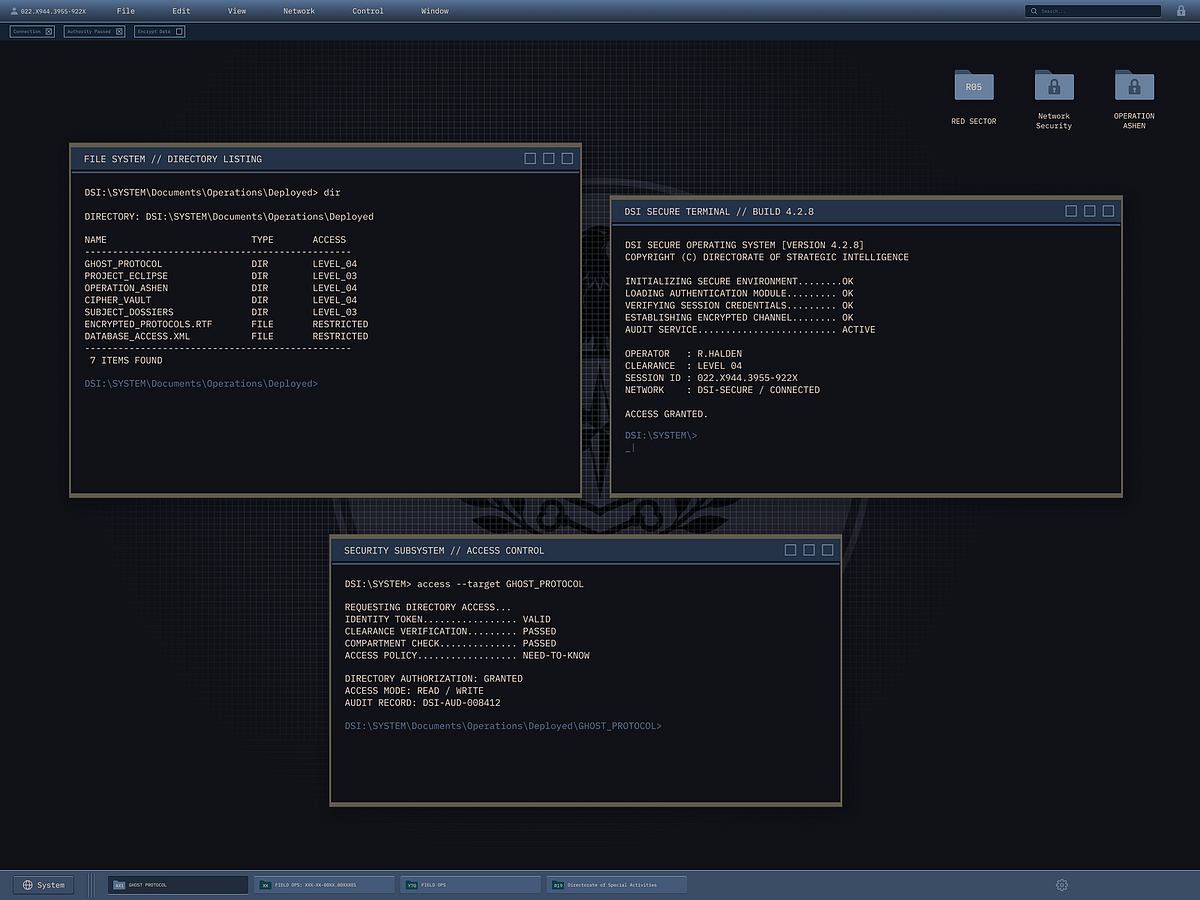The width and height of the screenshot is (1200, 900).
Task: Click the DSI SECURE TERMINAL // BUILD 4.2.8 title
Action: 721,212
